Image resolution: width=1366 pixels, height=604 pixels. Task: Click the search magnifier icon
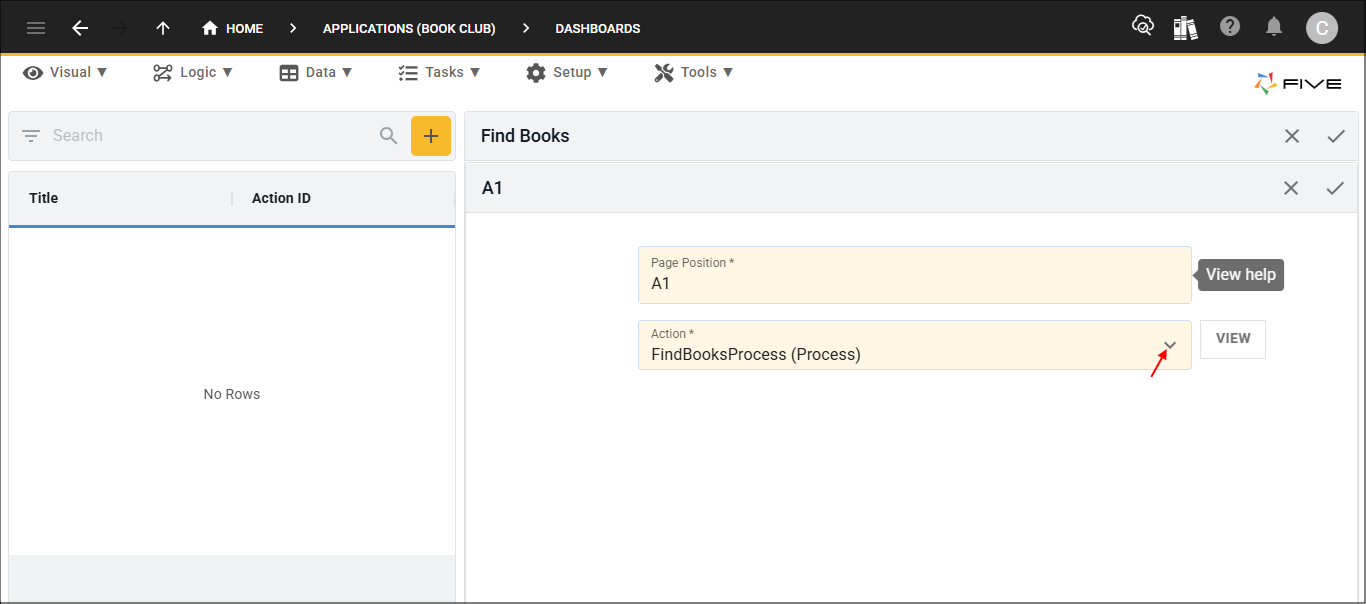coord(389,136)
